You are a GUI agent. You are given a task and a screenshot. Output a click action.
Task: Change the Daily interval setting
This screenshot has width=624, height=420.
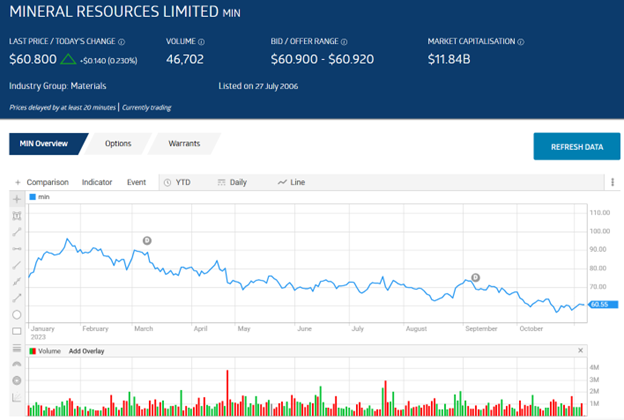click(232, 182)
